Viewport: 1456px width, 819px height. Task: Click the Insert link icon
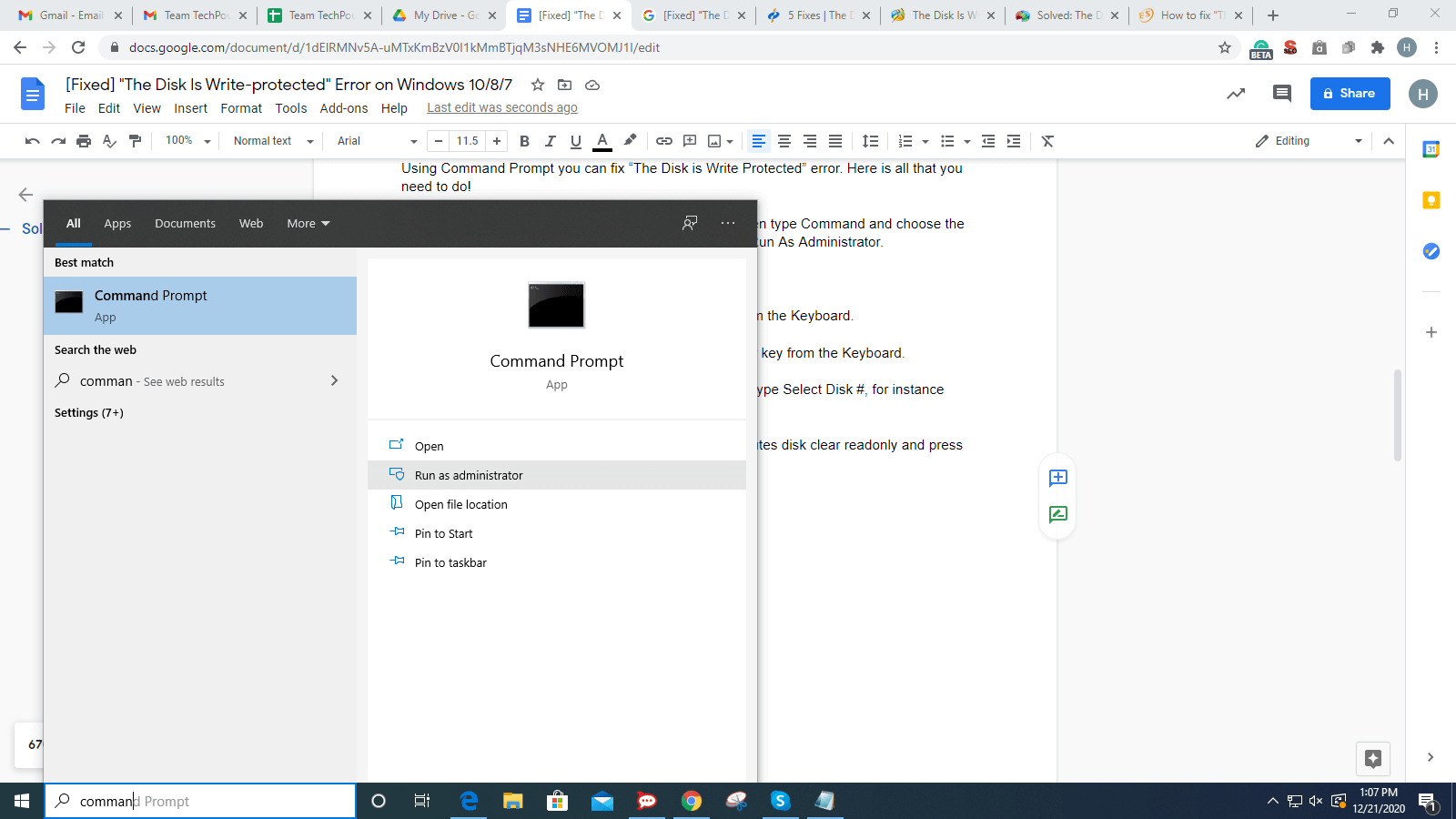tap(664, 141)
